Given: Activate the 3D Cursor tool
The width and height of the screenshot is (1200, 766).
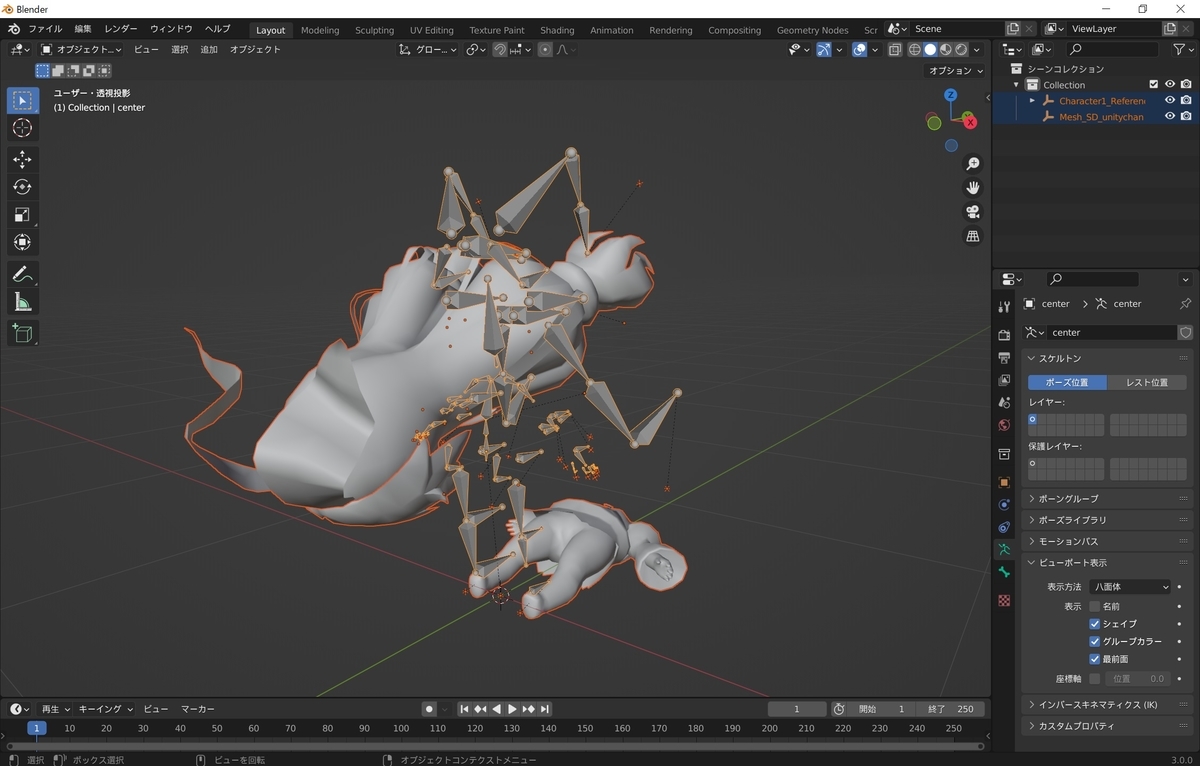Looking at the screenshot, I should (22, 128).
